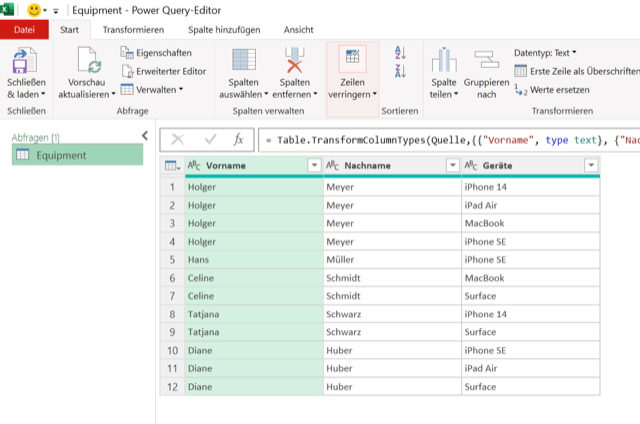Click Abfragen [1] pane header

36,138
